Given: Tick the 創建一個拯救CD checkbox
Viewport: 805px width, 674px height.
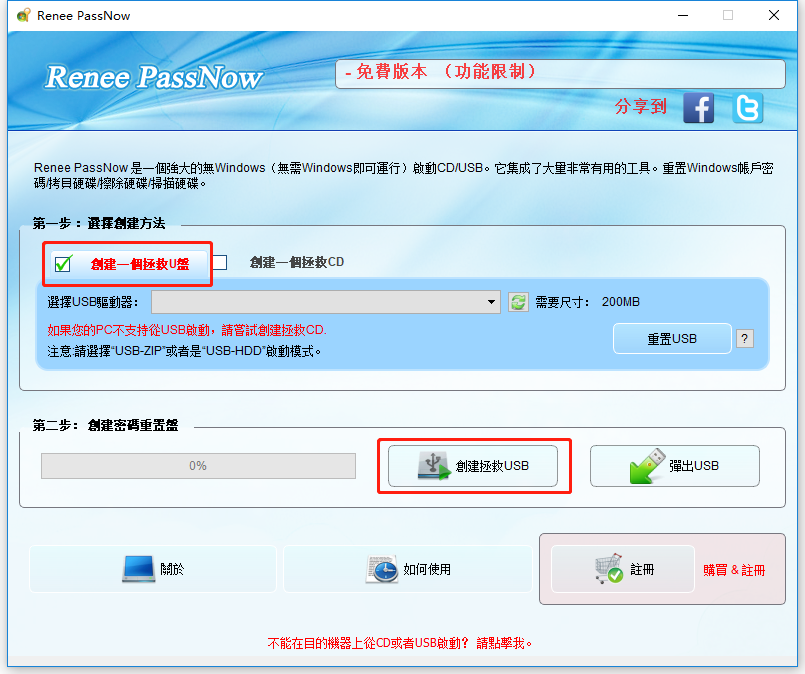Looking at the screenshot, I should pos(220,262).
